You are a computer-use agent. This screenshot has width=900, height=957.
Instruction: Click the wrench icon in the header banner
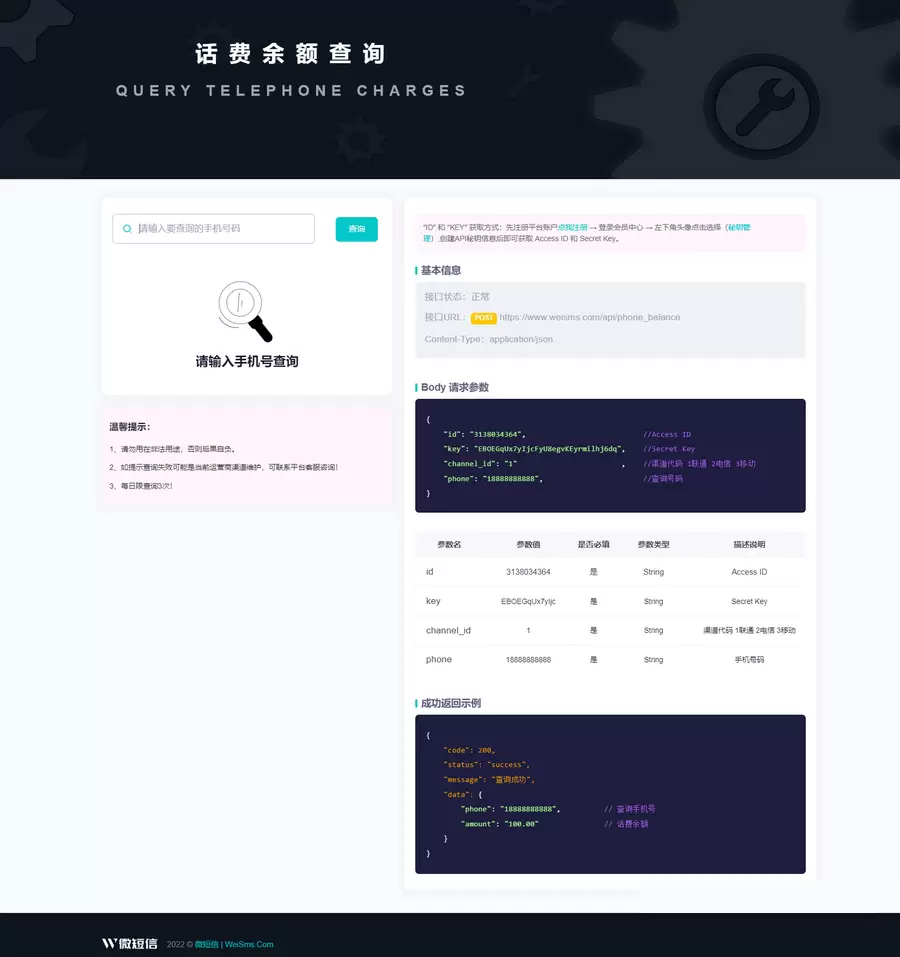coord(761,107)
